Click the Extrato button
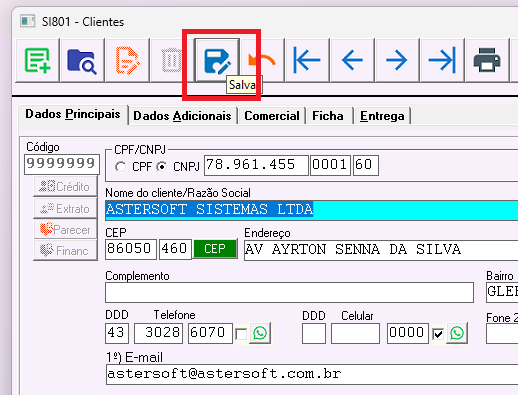Viewport: 518px width, 395px height. [x=65, y=209]
